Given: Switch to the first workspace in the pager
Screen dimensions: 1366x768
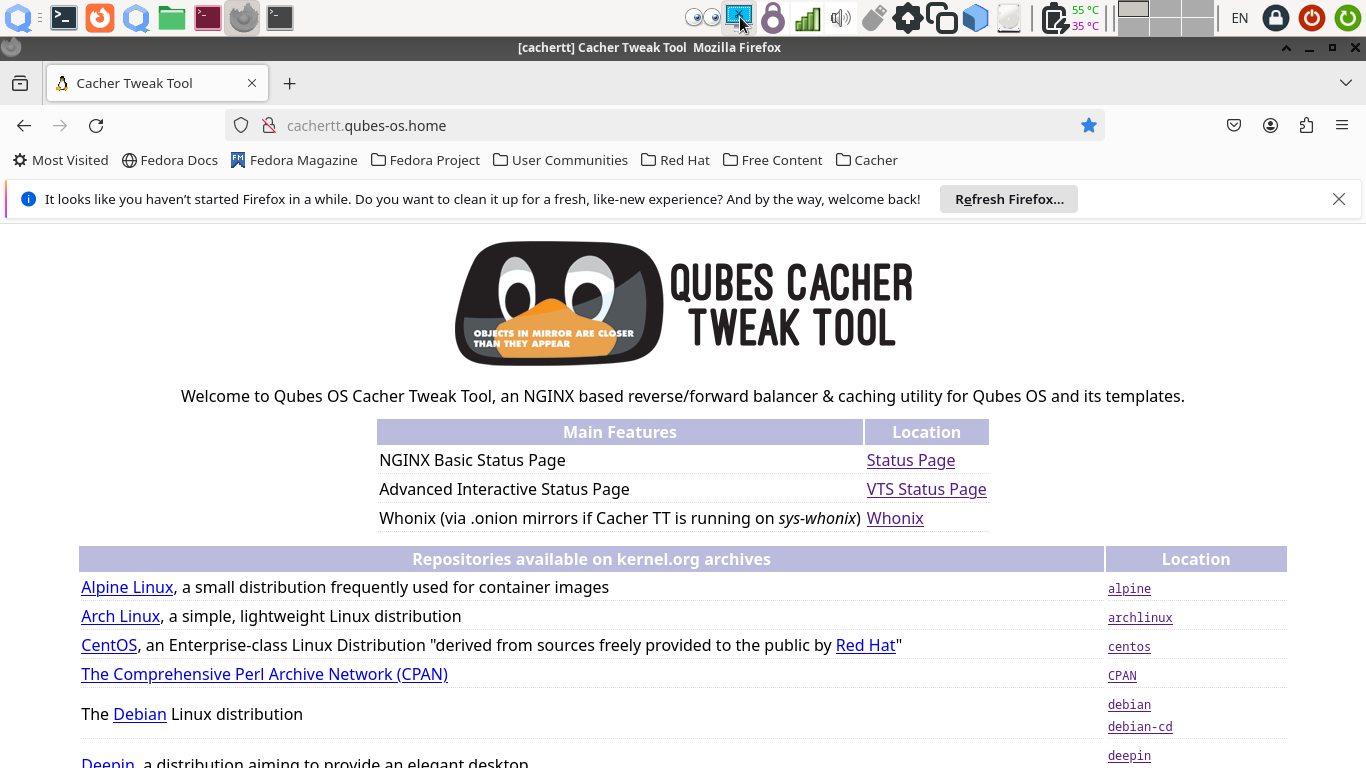Looking at the screenshot, I should (x=1133, y=9).
